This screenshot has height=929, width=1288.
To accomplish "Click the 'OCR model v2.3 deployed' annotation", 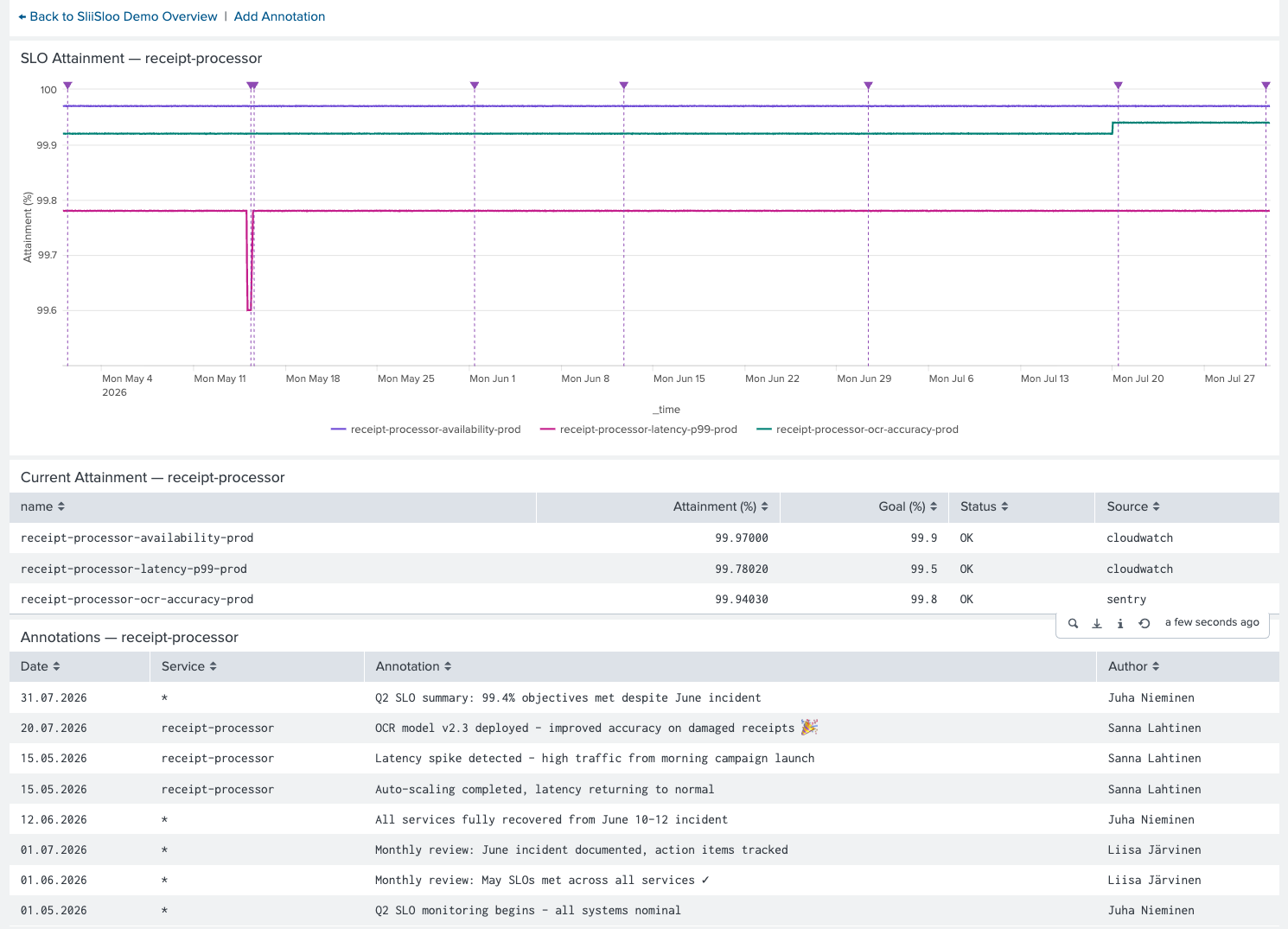I will (x=596, y=728).
